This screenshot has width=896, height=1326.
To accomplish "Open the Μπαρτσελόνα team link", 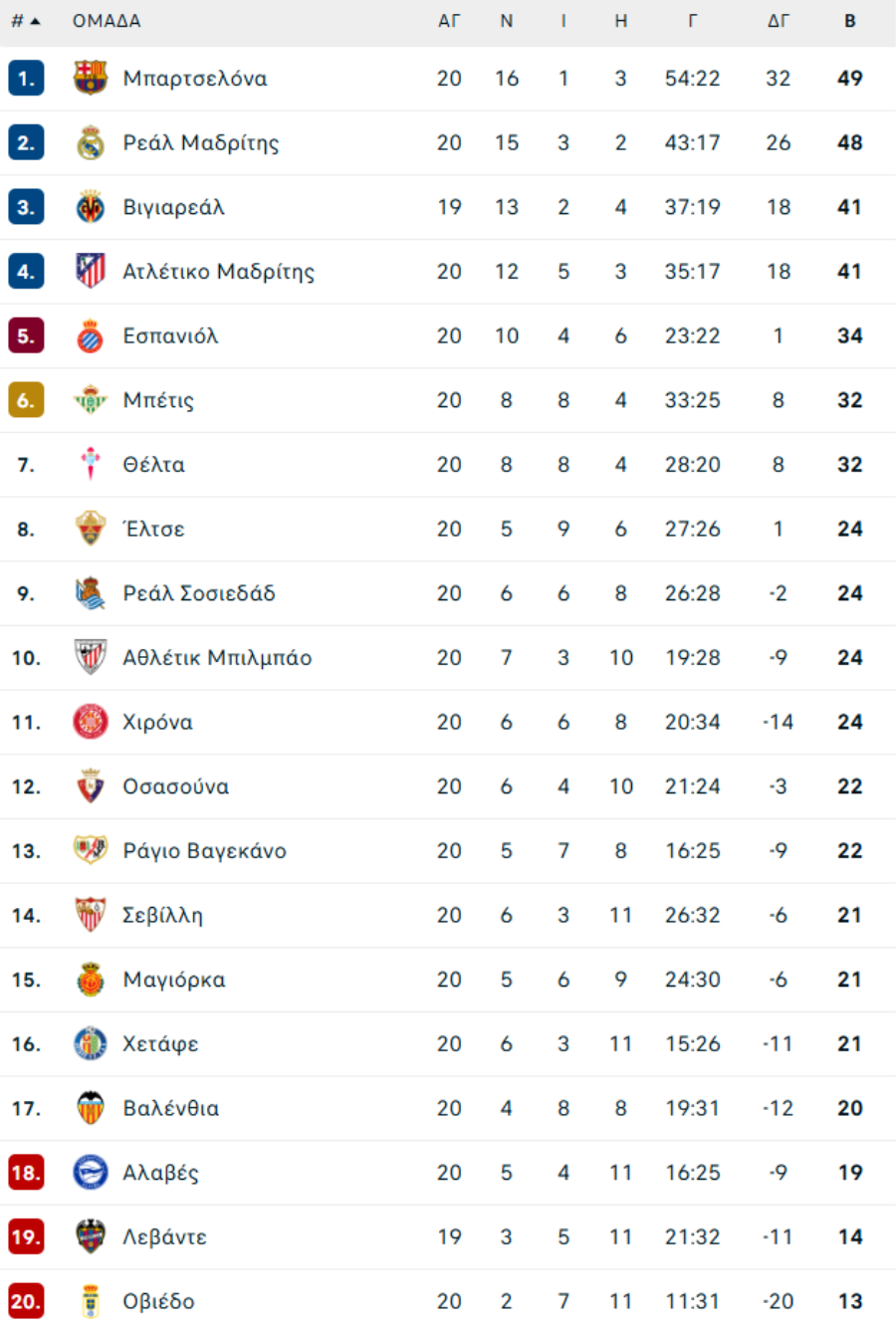I will tap(195, 79).
